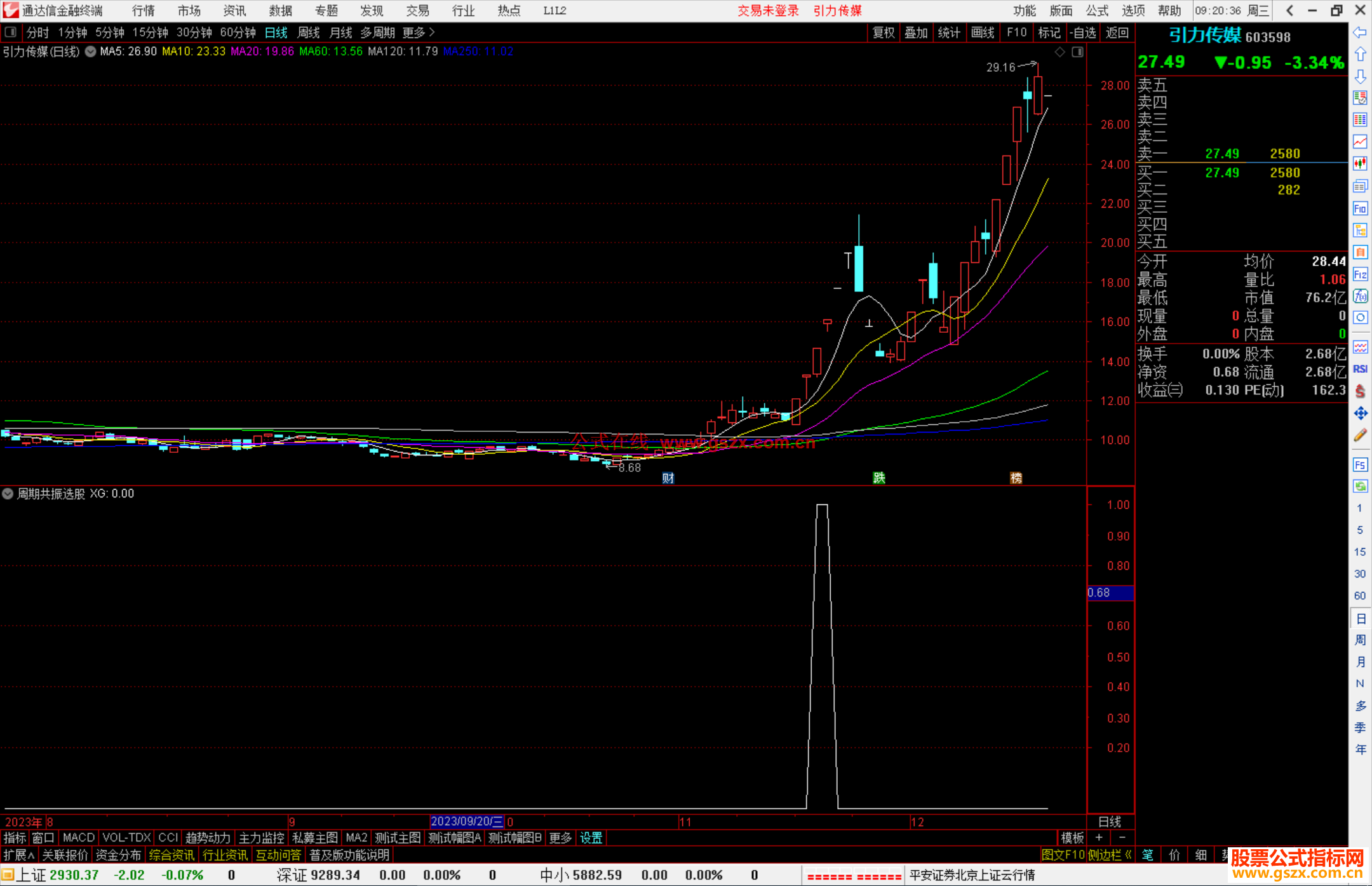
Task: Click the candlestick chart sidebar icon
Action: (x=1360, y=164)
